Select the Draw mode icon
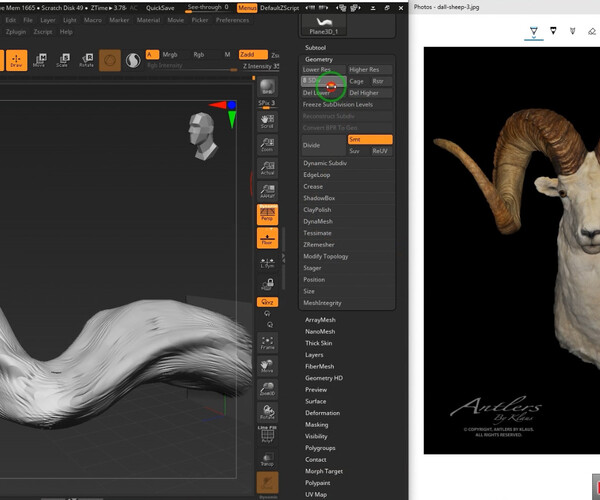This screenshot has width=600, height=500. pos(16,60)
